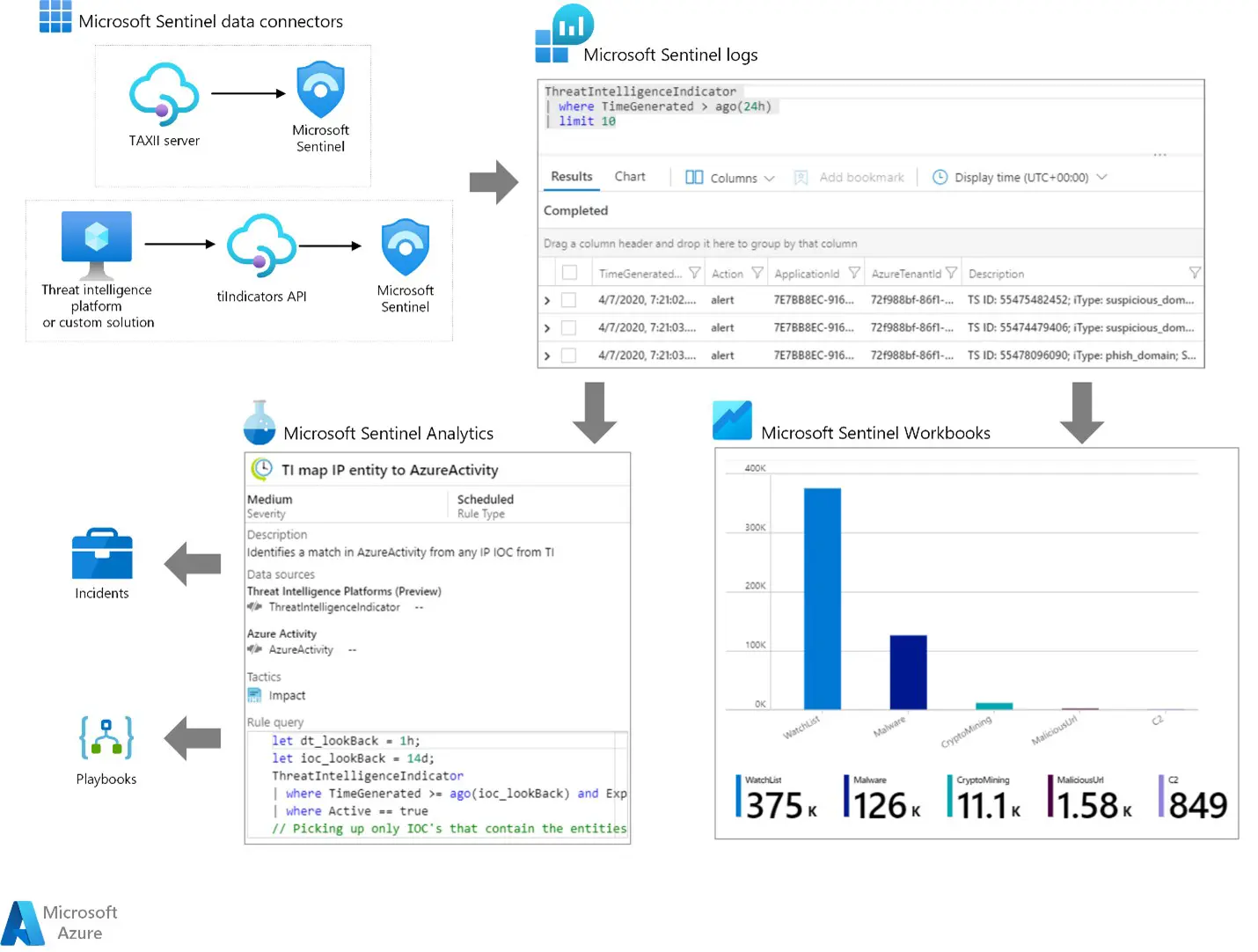Image resolution: width=1258 pixels, height=952 pixels.
Task: Select the checkbox on the phish_domain row
Action: 568,355
